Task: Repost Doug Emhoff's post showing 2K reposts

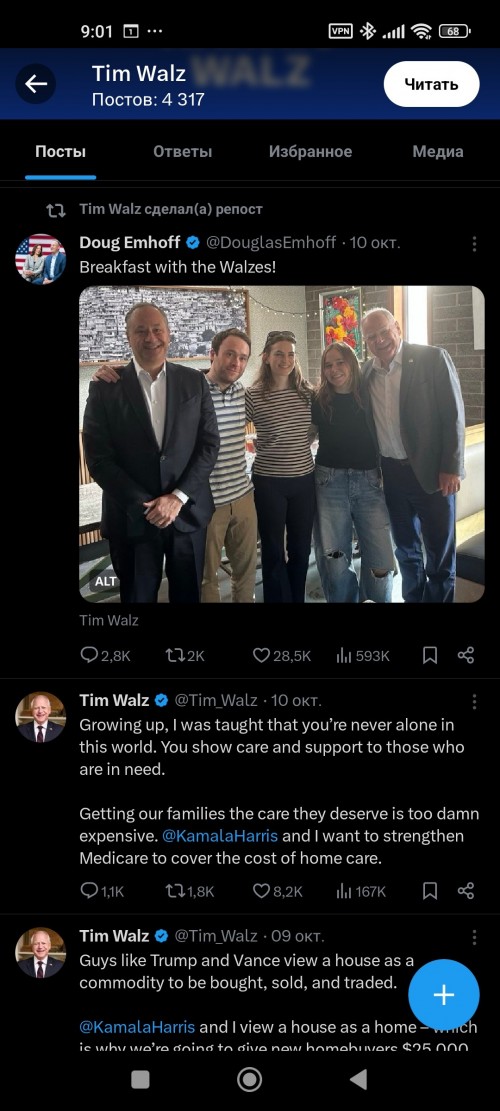Action: coord(184,655)
